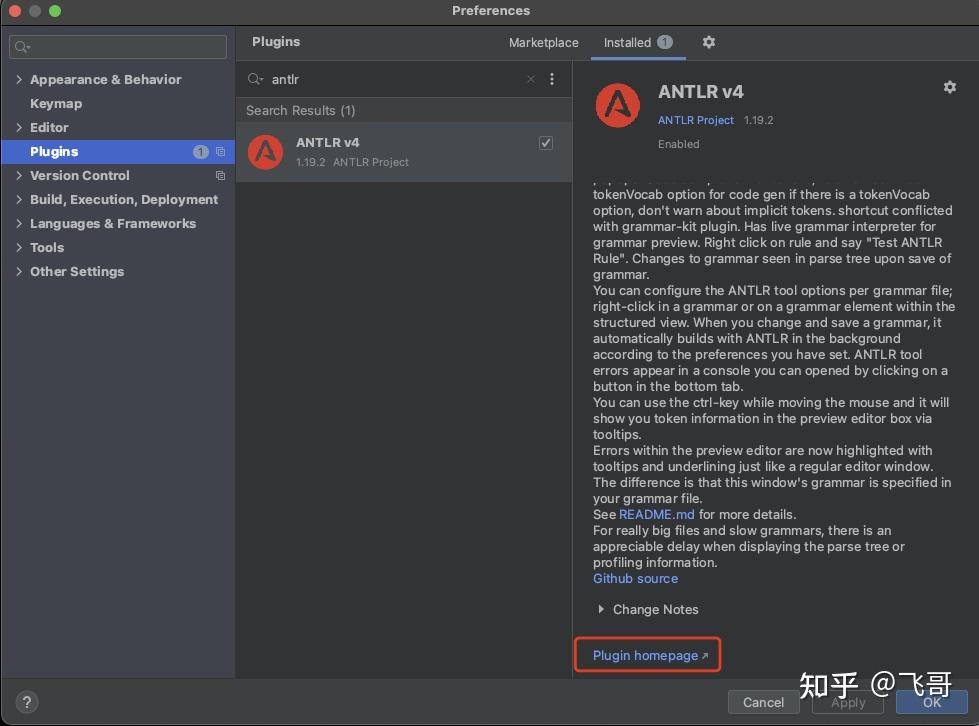979x726 pixels.
Task: Open the search options three-dot menu
Action: coord(552,78)
